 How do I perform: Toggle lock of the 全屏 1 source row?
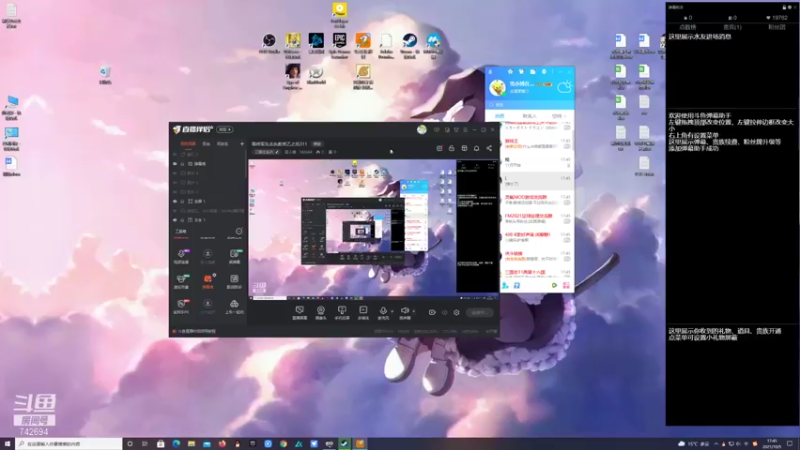pos(182,201)
